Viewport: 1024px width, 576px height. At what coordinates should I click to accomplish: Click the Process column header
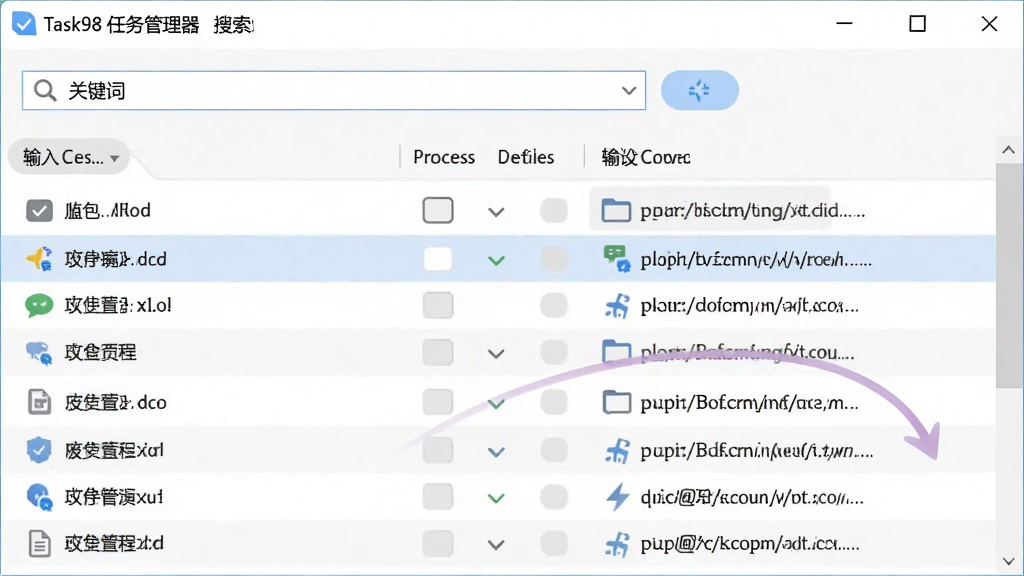point(444,157)
